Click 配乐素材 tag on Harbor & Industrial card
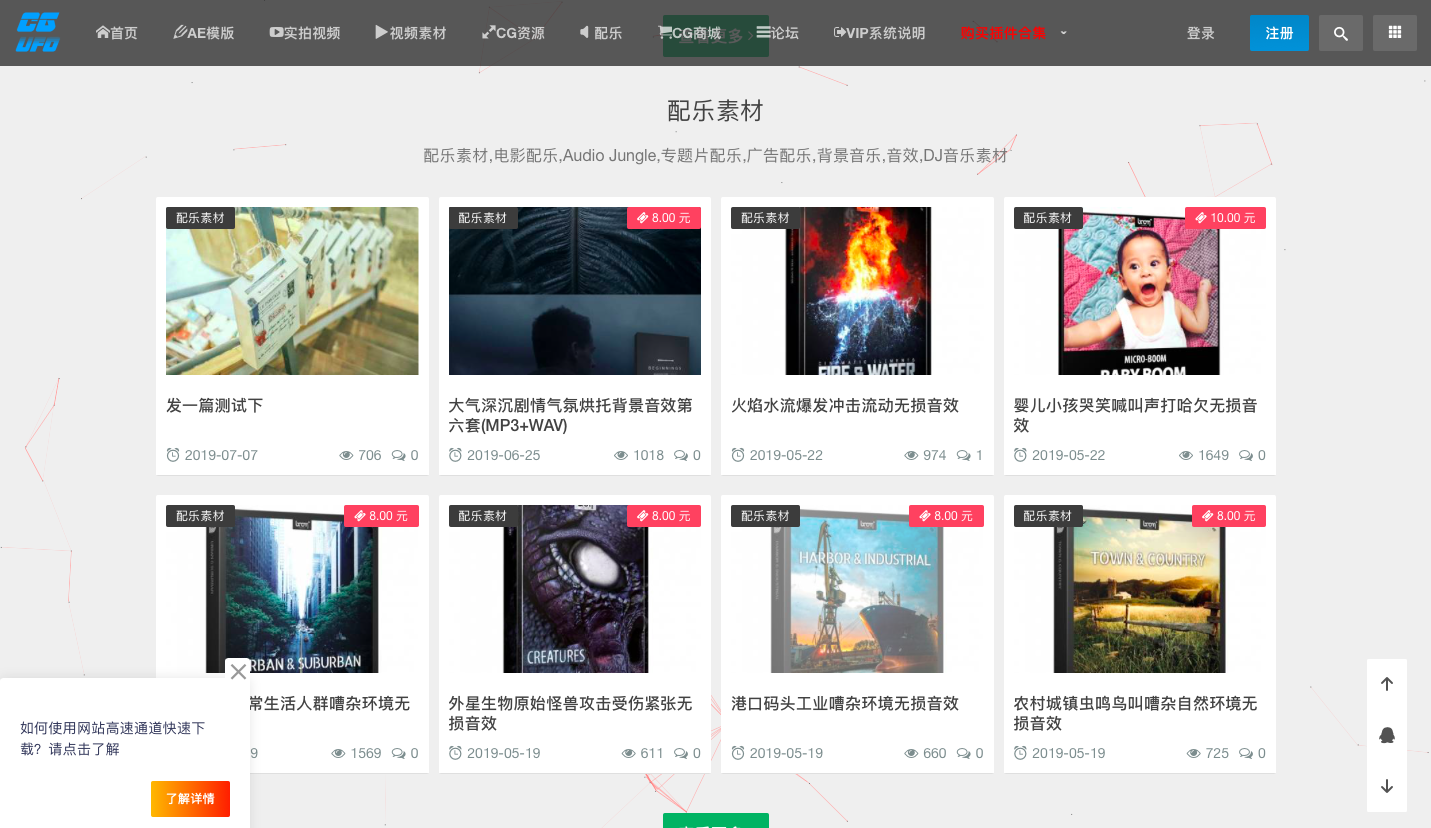This screenshot has width=1431, height=828. [x=765, y=516]
